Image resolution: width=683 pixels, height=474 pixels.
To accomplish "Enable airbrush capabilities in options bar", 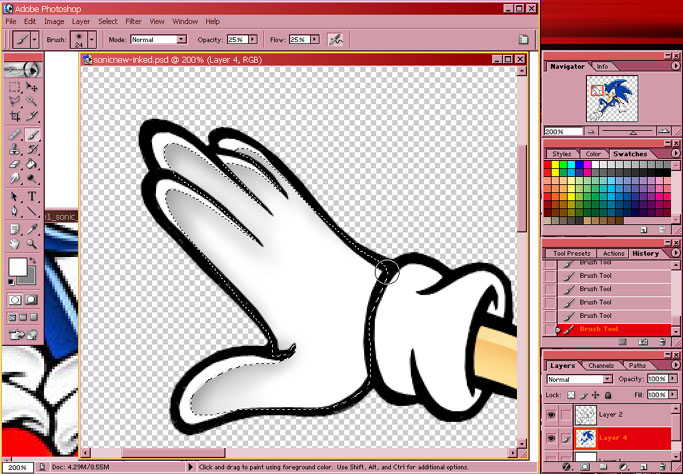I will pos(335,40).
